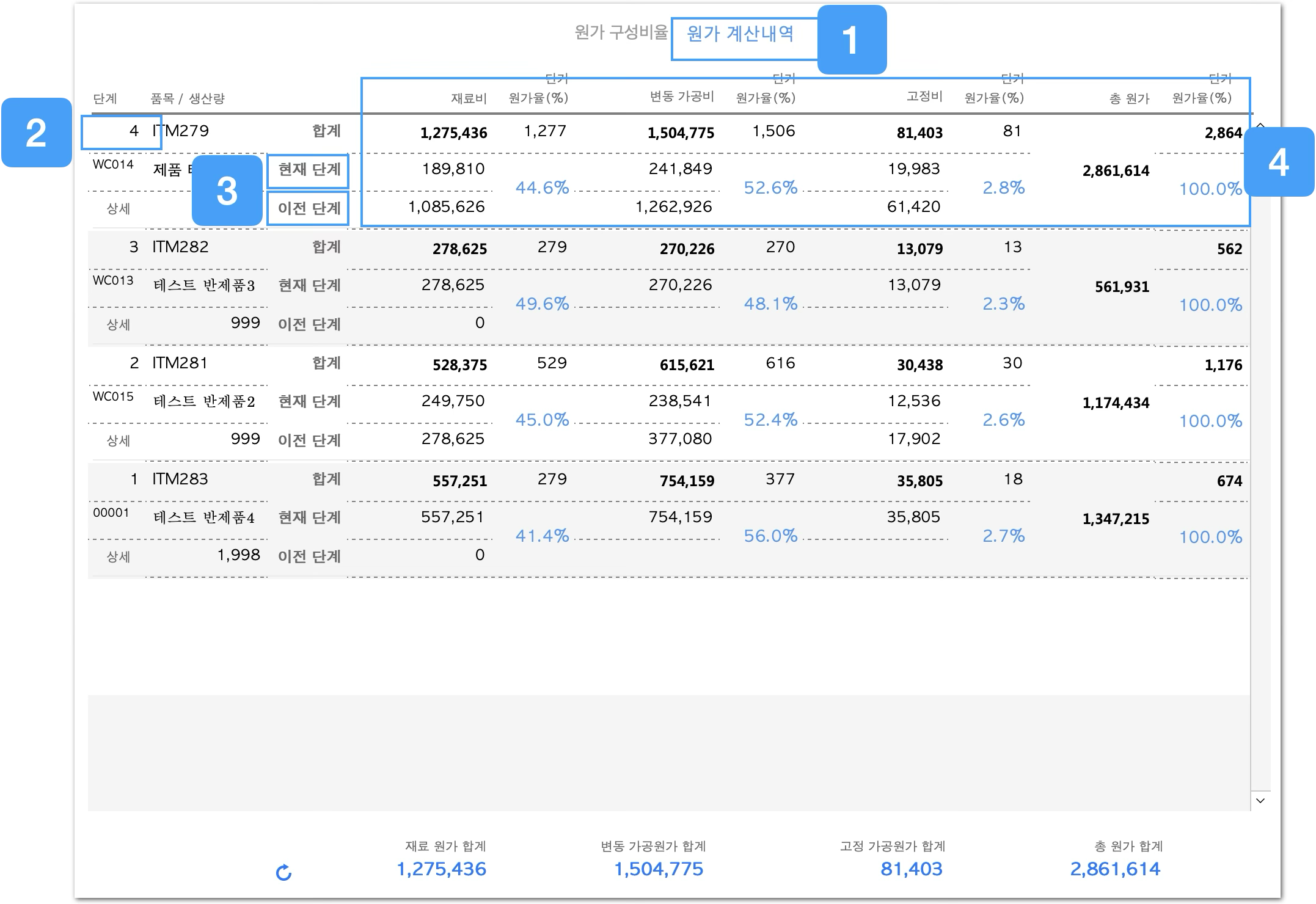Switch to the 원가 구성비율 tab
1316x904 pixels.
(x=621, y=32)
